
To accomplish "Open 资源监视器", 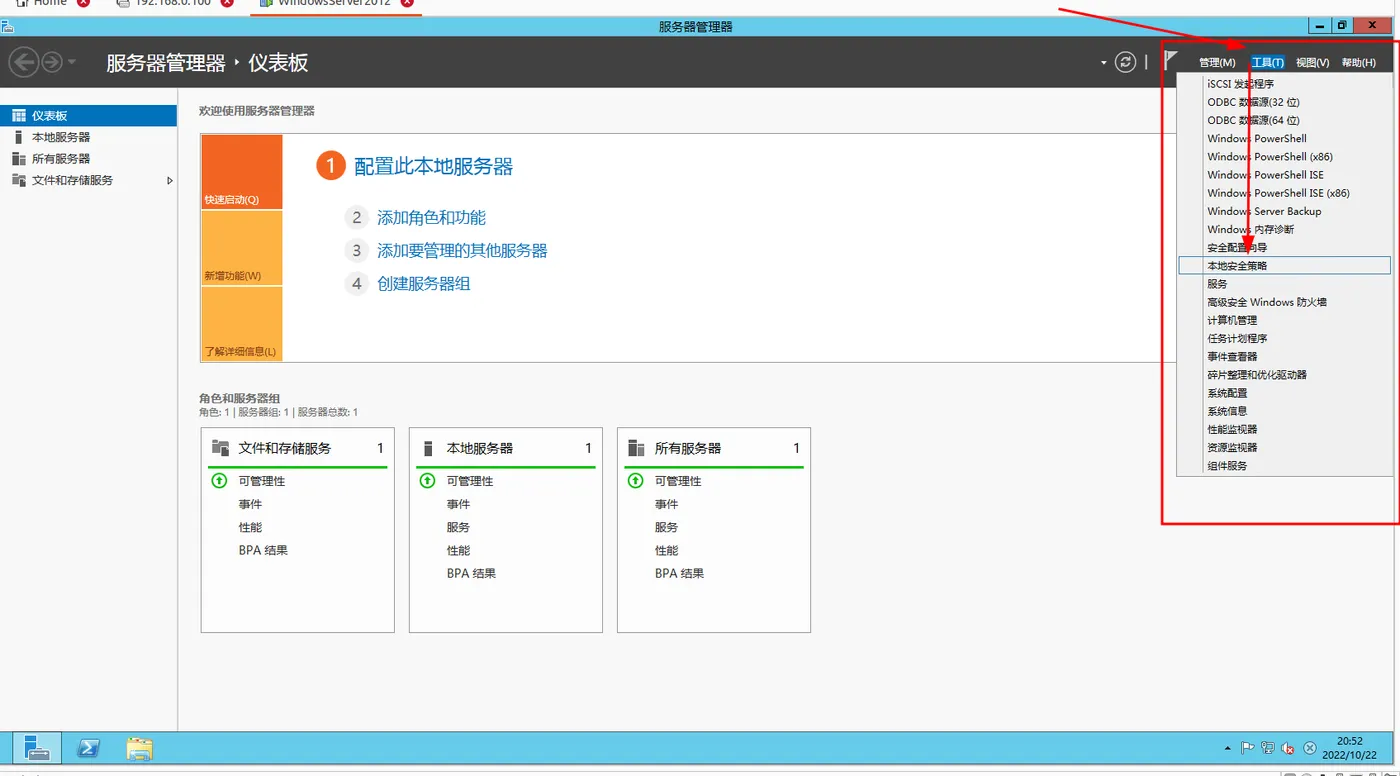I will point(1284,447).
